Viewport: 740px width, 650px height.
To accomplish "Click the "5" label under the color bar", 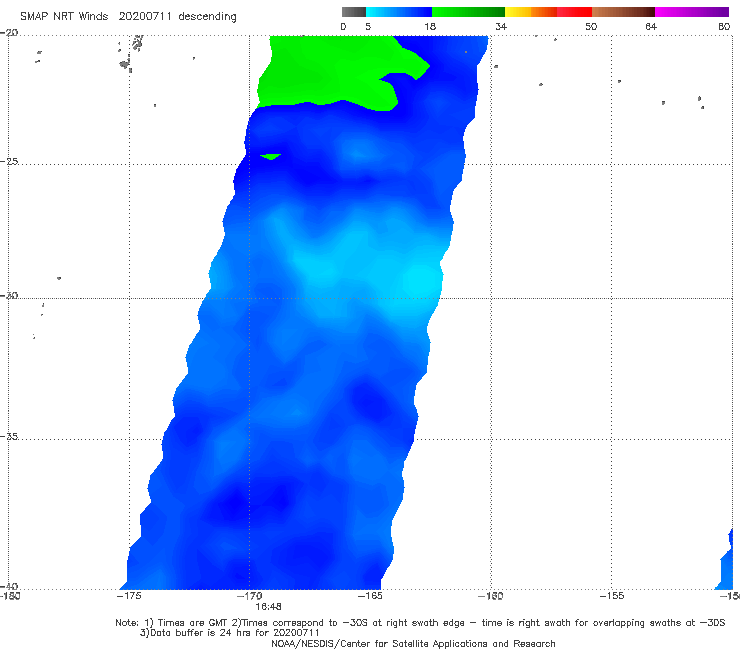I will pos(368,26).
